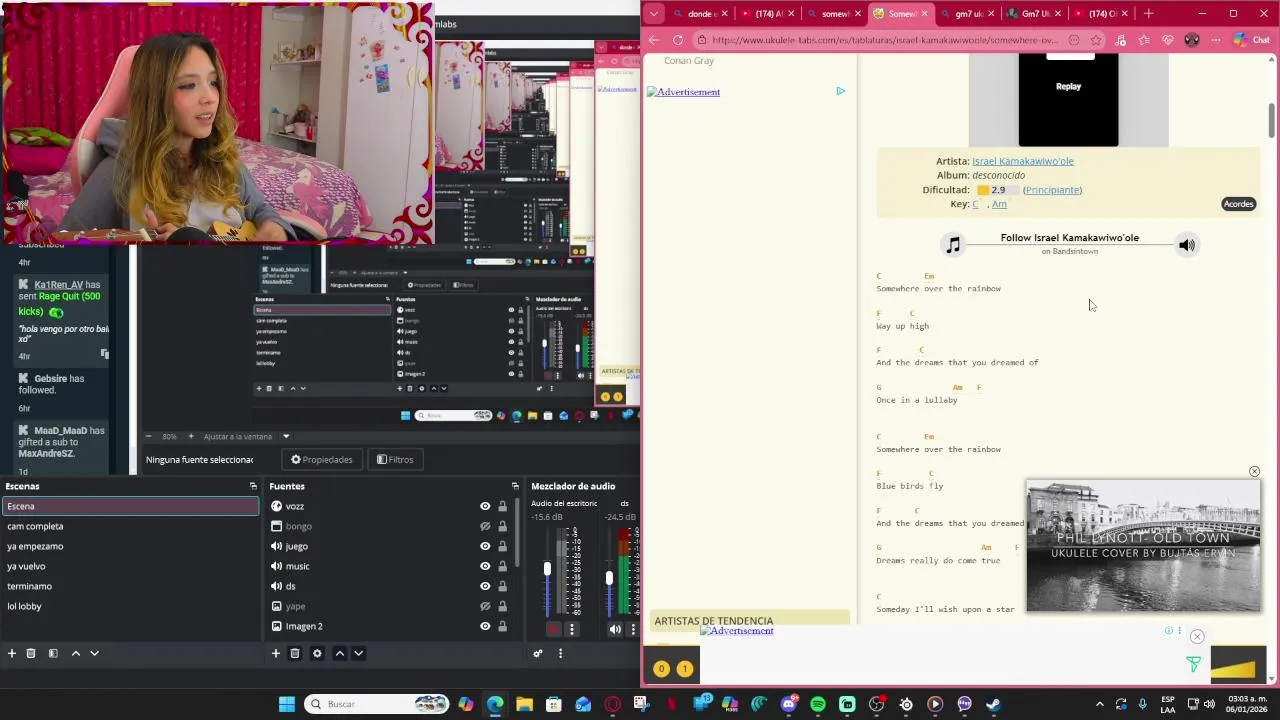Image resolution: width=1280 pixels, height=720 pixels.
Task: Hide the vozz source
Action: [x=485, y=506]
